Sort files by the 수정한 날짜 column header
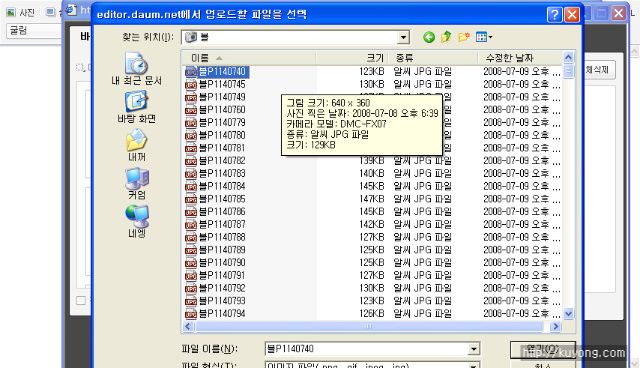The image size is (640, 368). coord(520,58)
